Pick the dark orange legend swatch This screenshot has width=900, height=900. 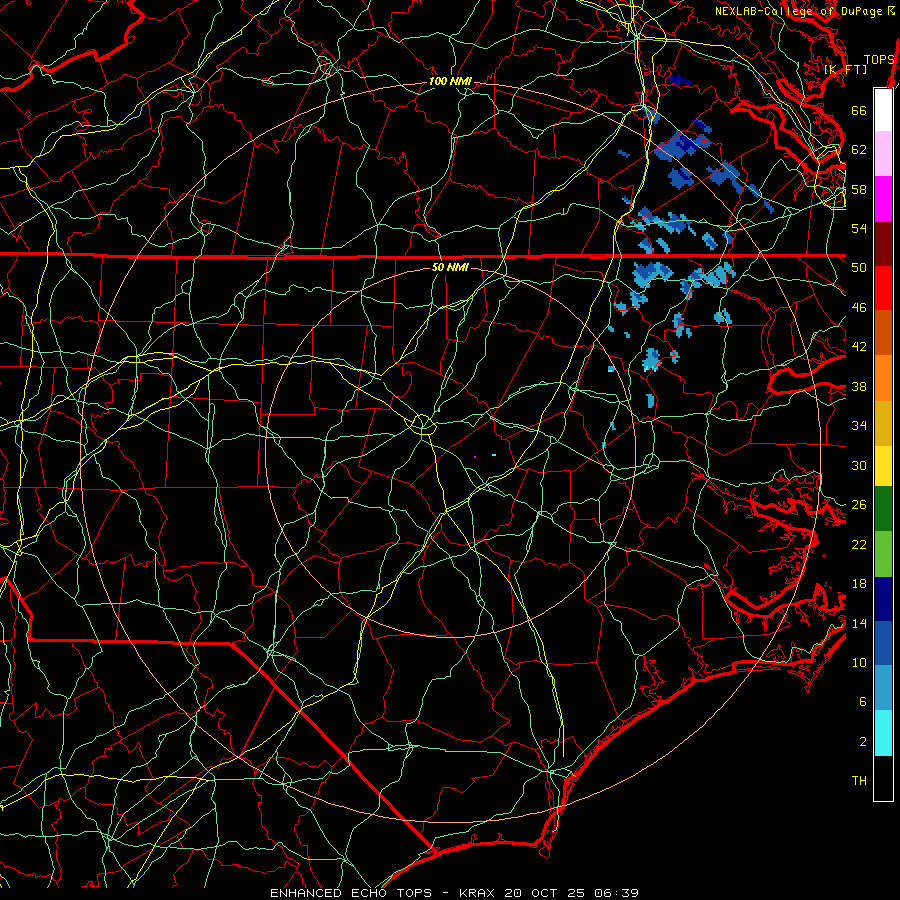tap(883, 332)
